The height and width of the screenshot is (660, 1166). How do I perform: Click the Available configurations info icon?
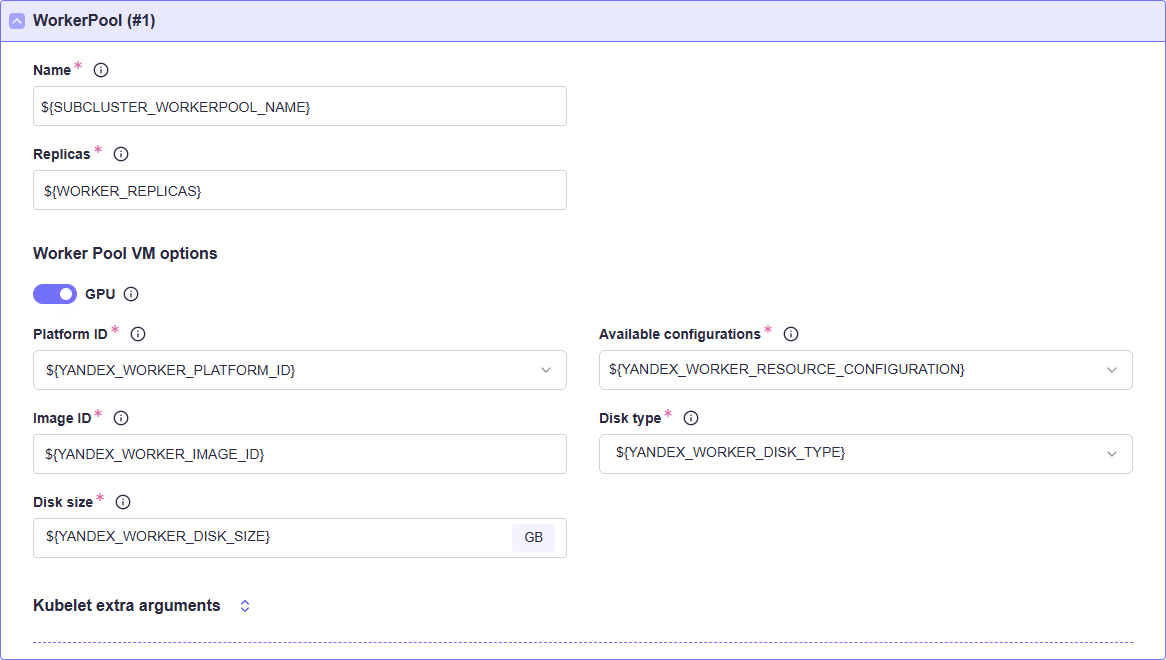click(x=791, y=334)
